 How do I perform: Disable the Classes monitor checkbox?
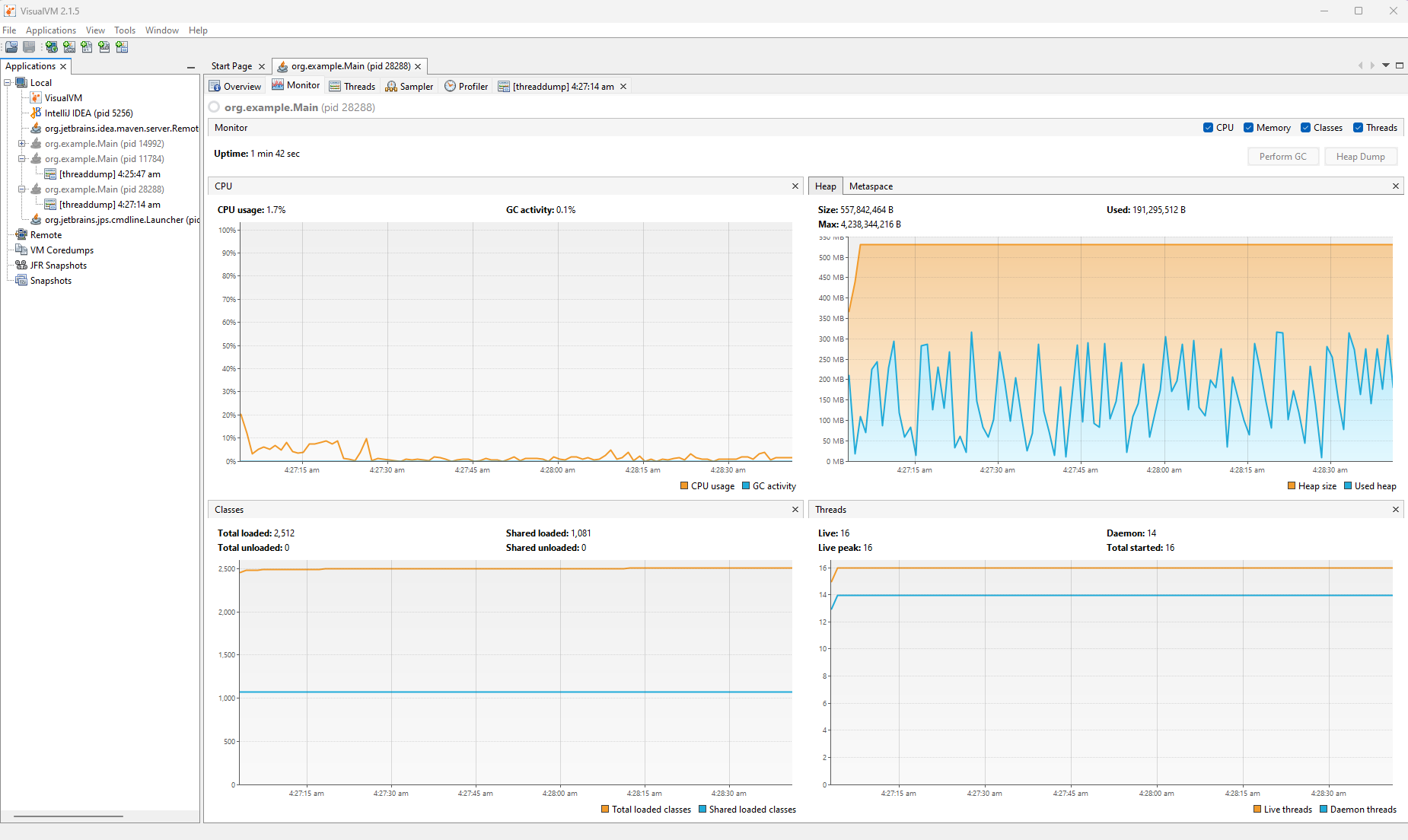[1304, 127]
